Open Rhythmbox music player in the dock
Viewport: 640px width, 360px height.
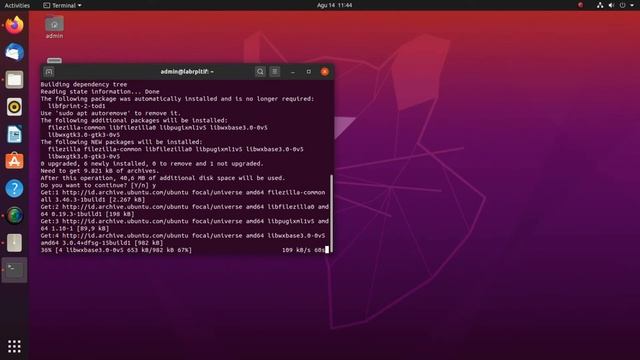pyautogui.click(x=14, y=107)
